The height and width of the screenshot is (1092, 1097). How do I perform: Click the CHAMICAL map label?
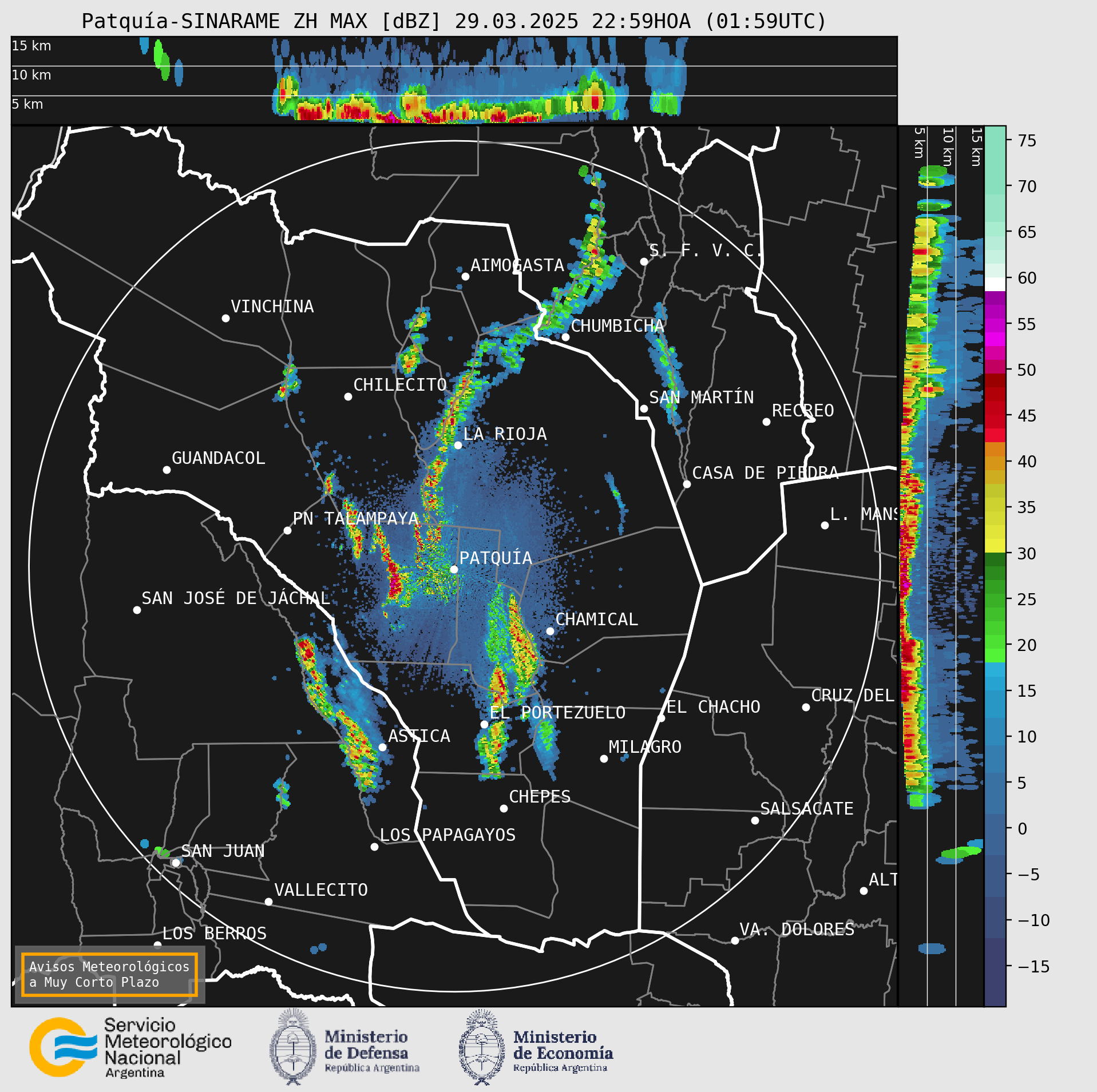click(596, 620)
